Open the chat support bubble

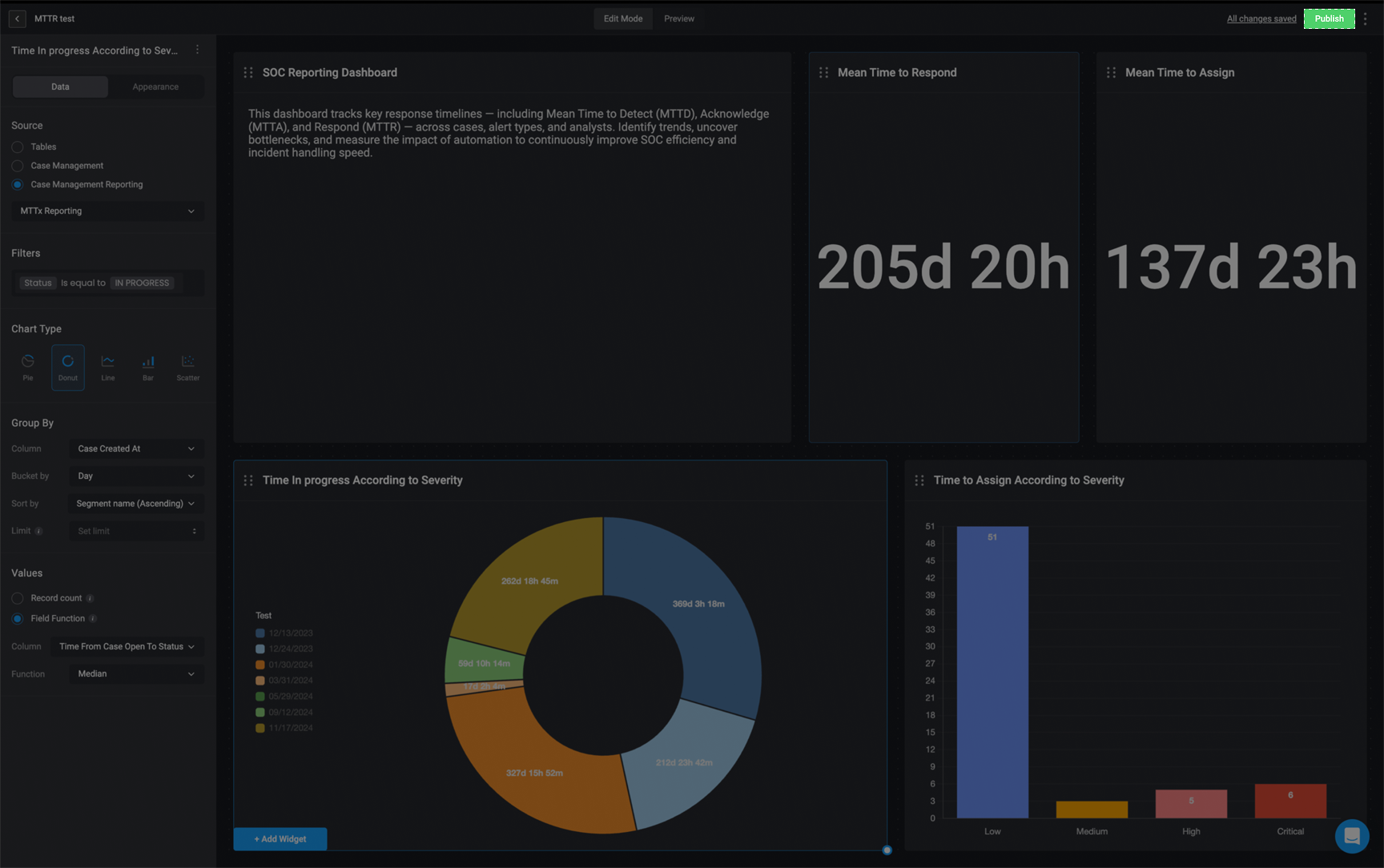(1352, 836)
